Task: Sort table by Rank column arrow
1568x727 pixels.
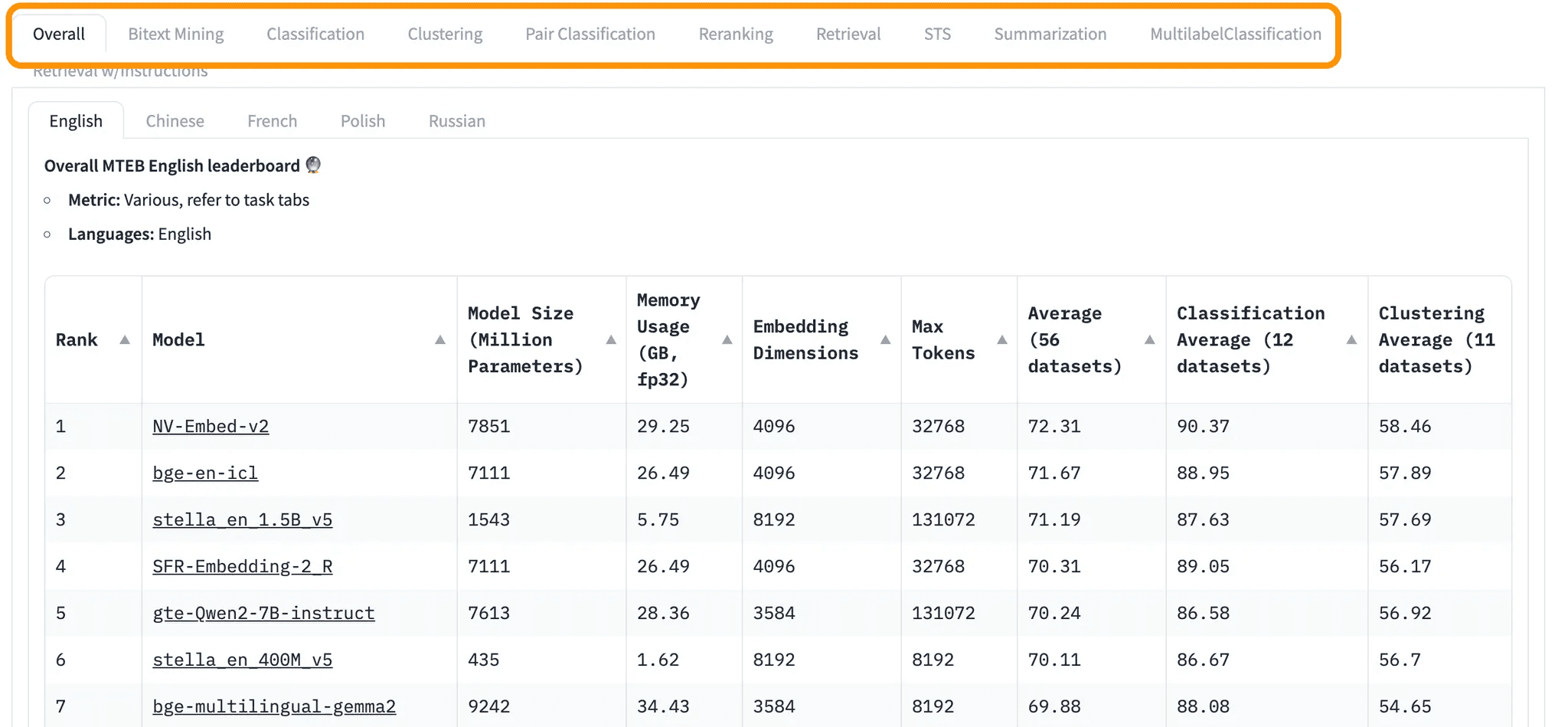Action: coord(125,340)
